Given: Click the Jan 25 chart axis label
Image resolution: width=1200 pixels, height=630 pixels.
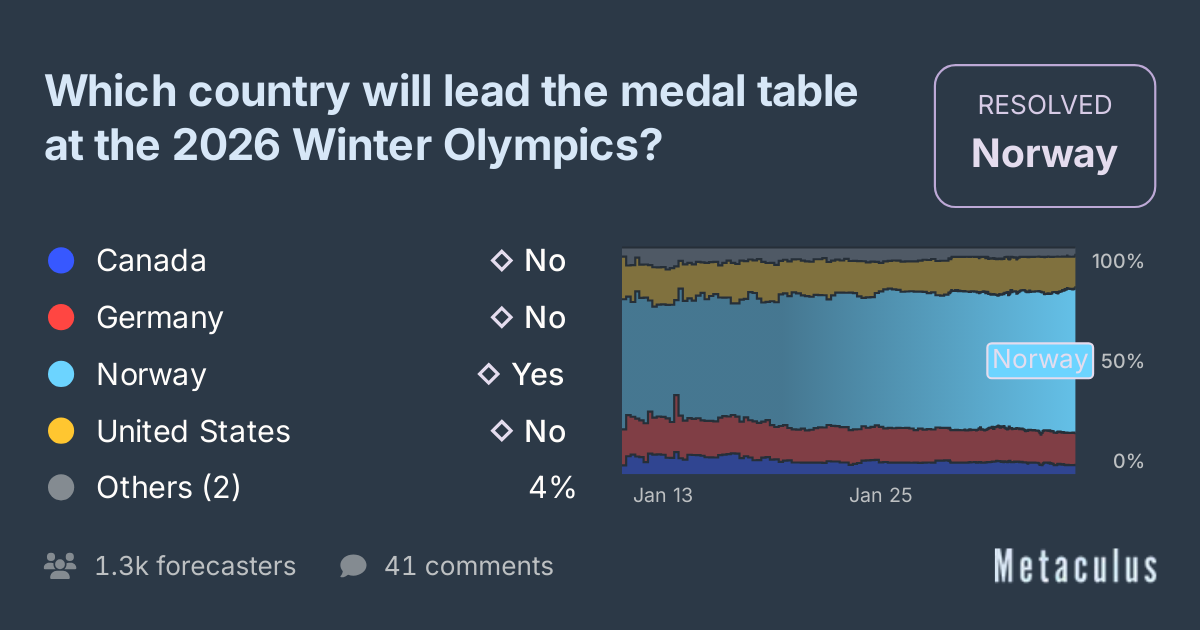Looking at the screenshot, I should point(880,495).
